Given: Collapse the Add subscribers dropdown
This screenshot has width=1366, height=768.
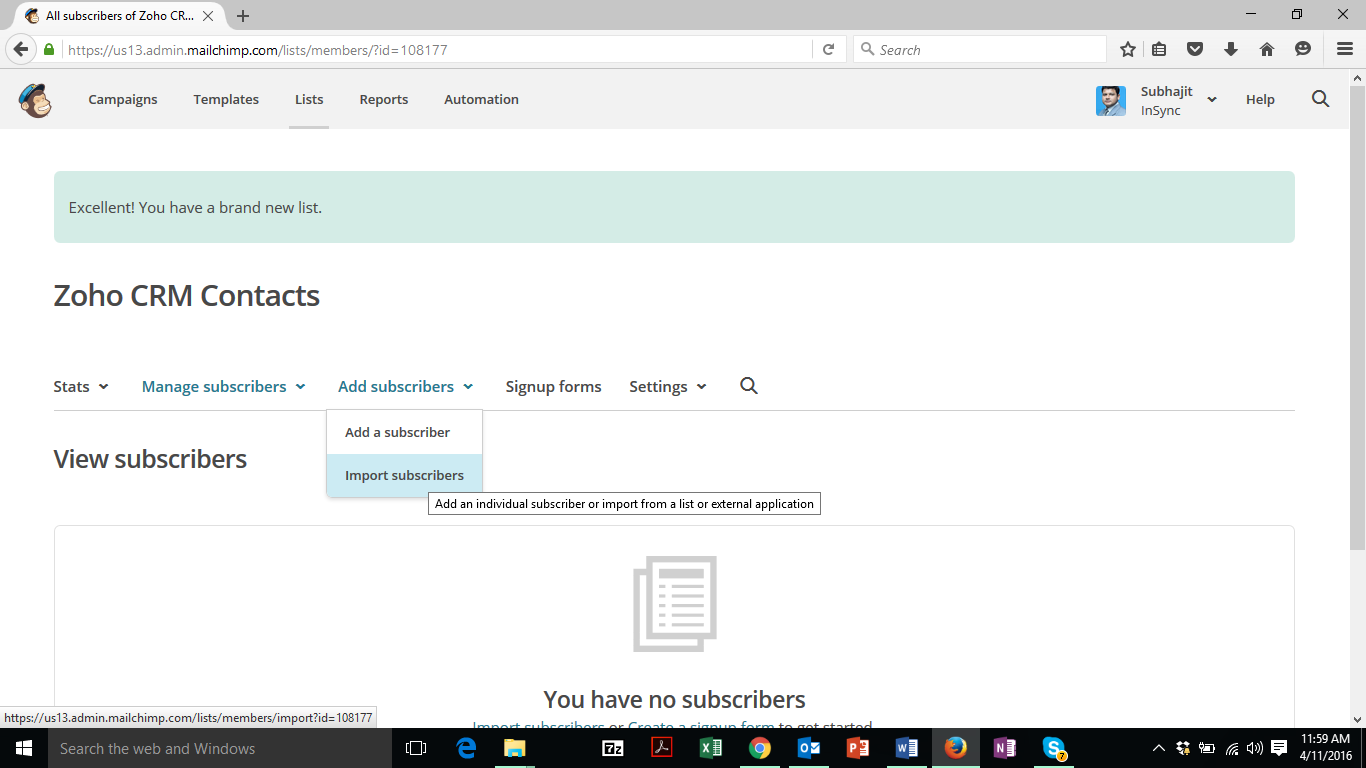Looking at the screenshot, I should 406,386.
